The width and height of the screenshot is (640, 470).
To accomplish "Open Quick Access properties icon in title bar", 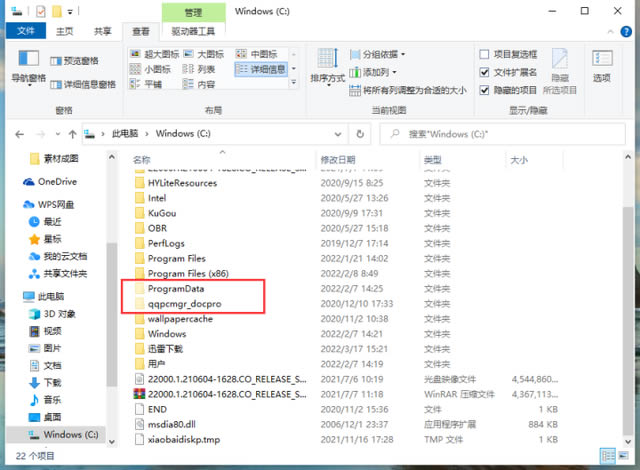I will click(41, 11).
